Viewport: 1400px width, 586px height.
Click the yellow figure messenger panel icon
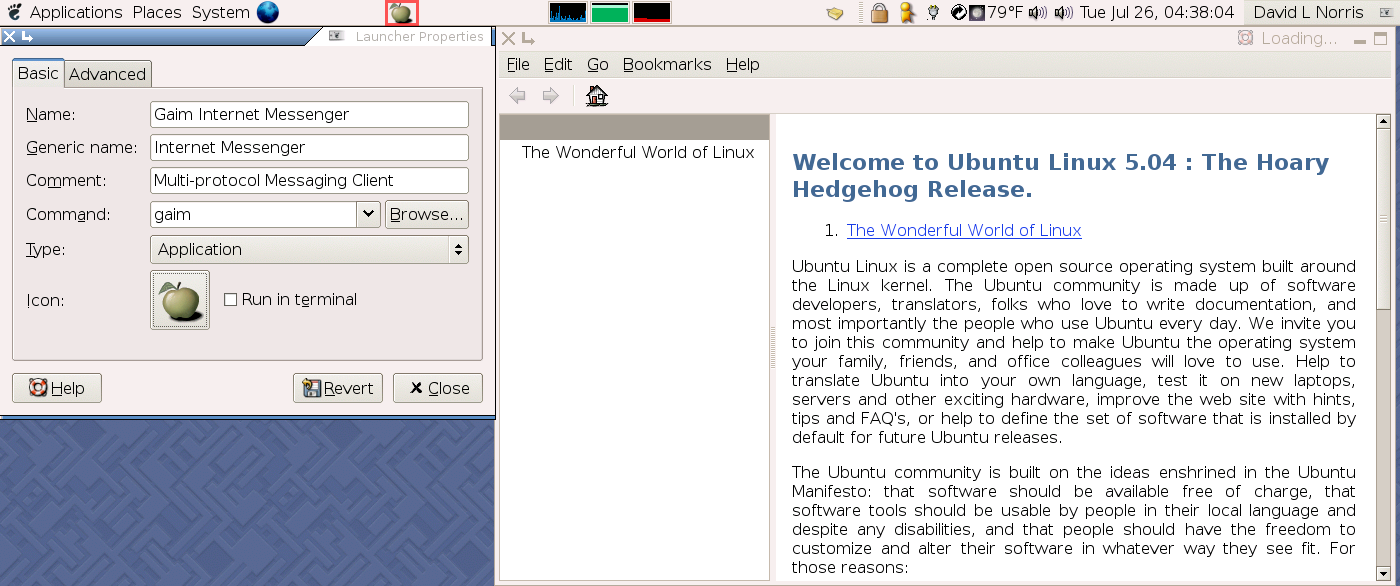(x=907, y=13)
